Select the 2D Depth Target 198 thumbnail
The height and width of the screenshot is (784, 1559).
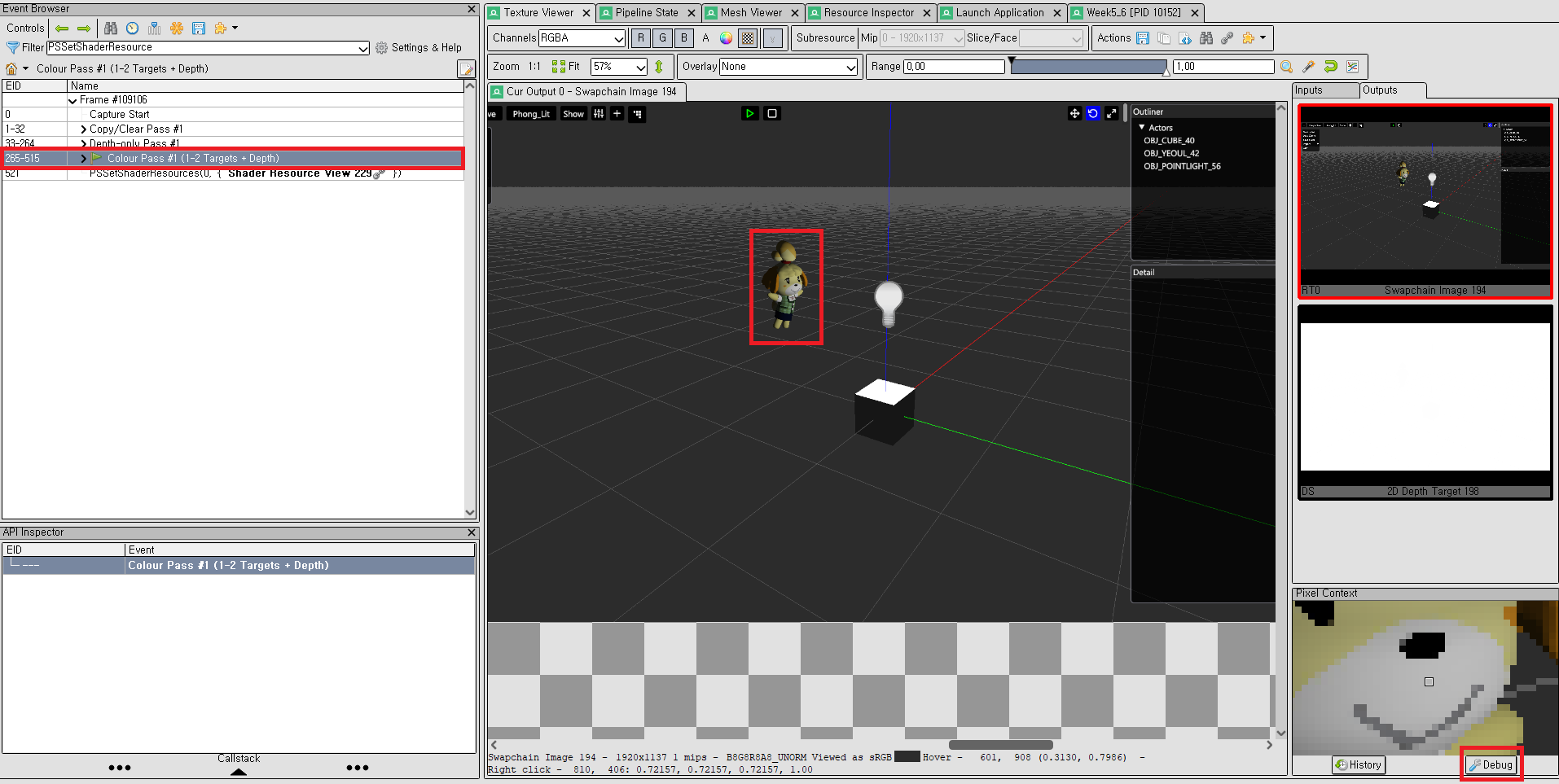1425,402
